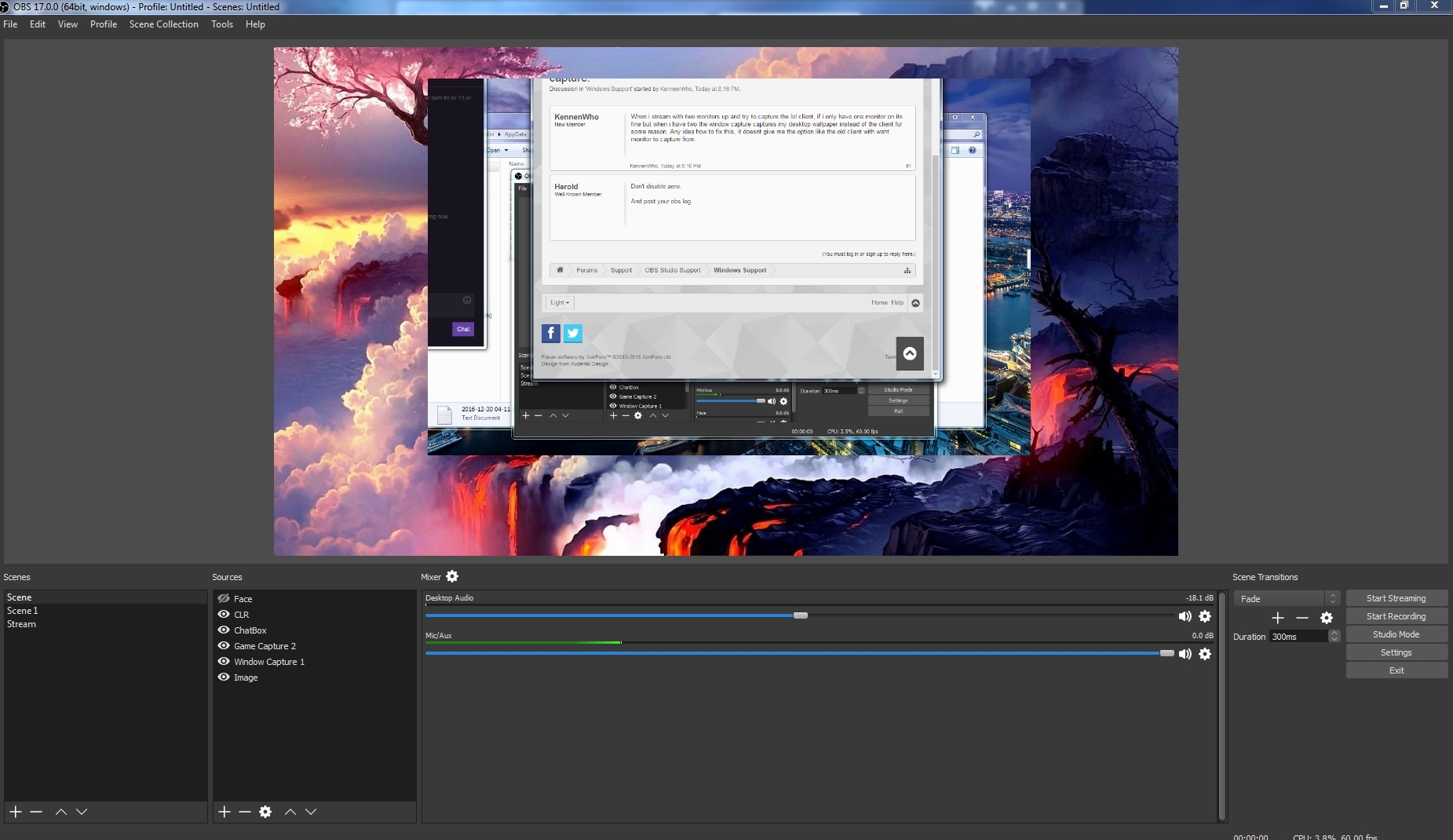Open the Light style dropdown in preview
Screen dimensions: 1453x840
[560, 302]
